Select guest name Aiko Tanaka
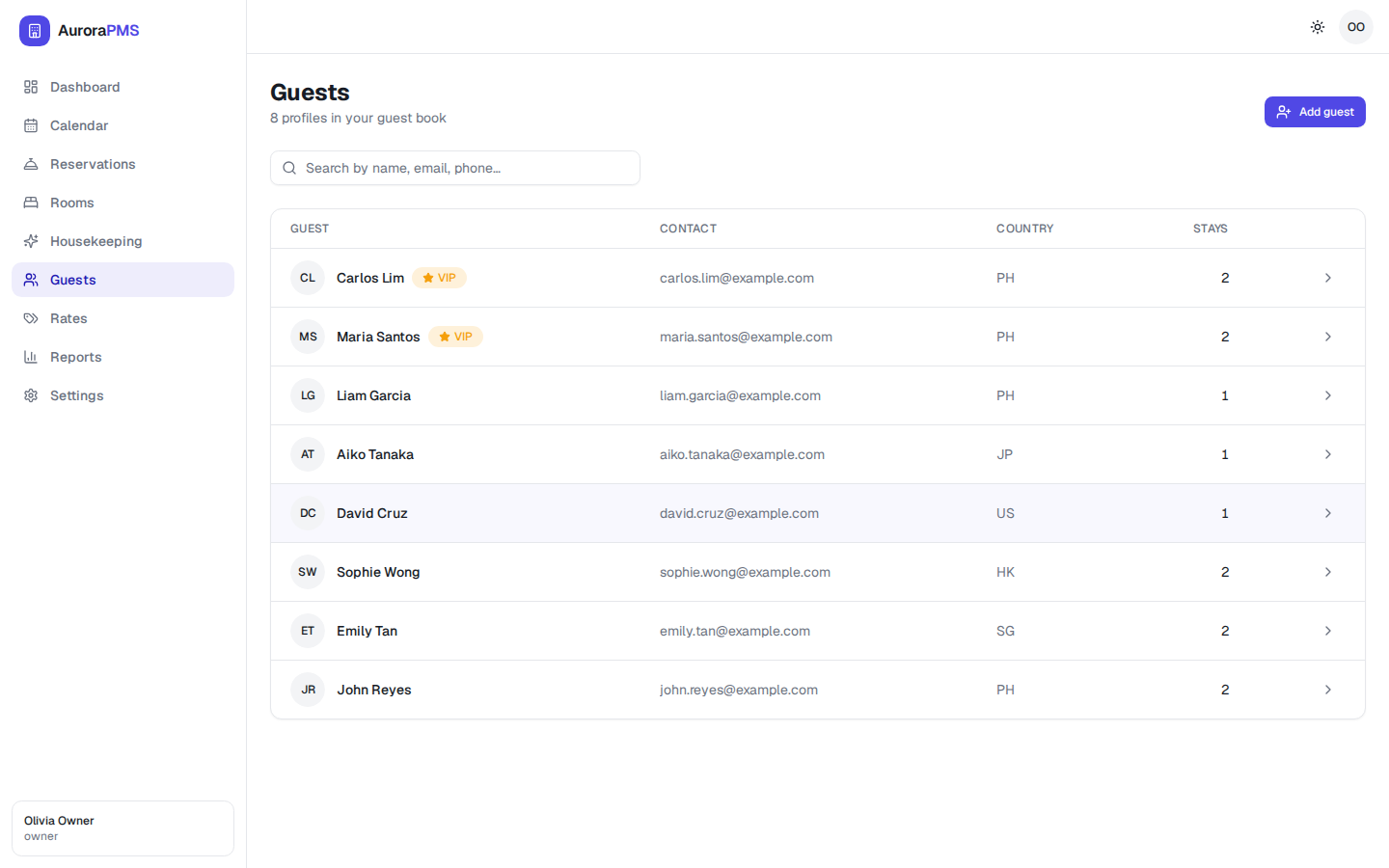1389x868 pixels. [375, 454]
